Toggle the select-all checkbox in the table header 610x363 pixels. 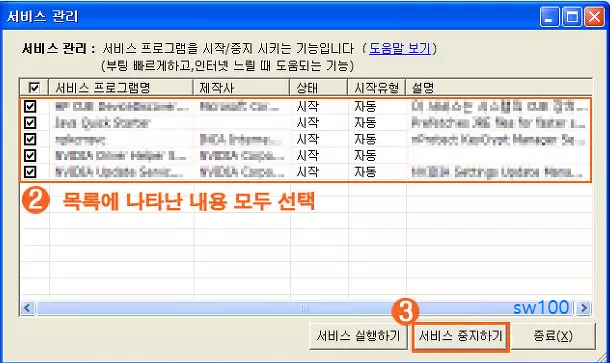34,88
